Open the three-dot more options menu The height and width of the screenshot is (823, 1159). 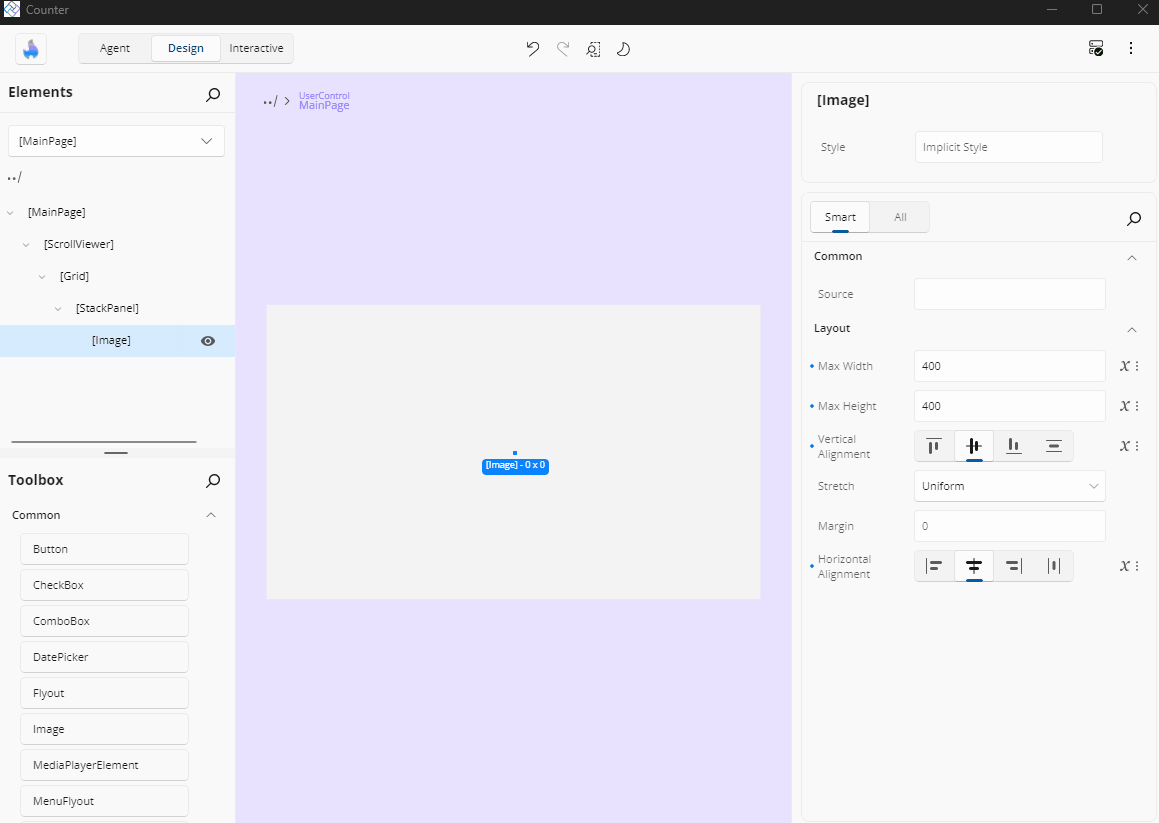(1131, 48)
